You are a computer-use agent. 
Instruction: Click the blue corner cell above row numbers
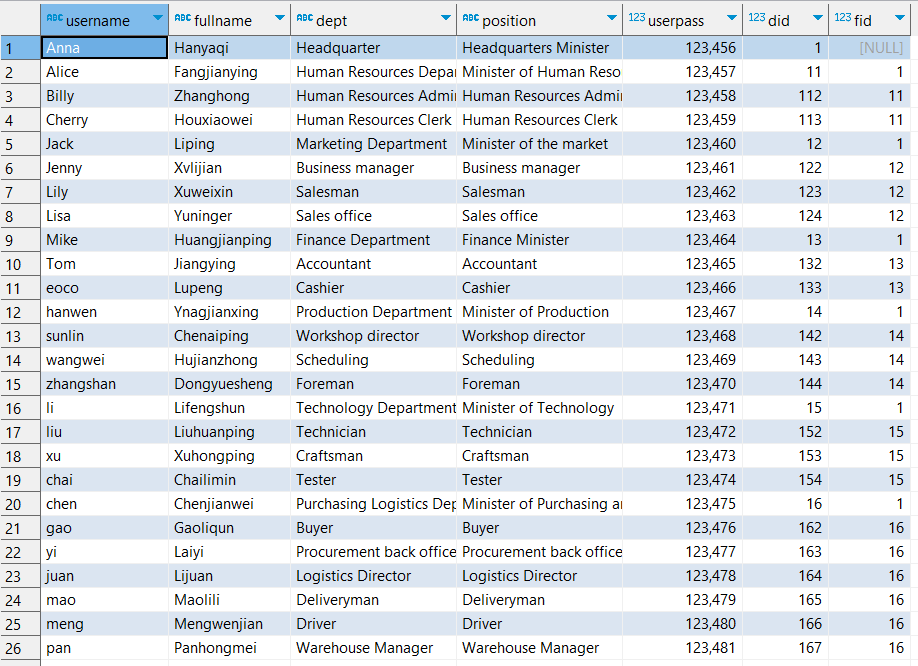pyautogui.click(x=18, y=19)
